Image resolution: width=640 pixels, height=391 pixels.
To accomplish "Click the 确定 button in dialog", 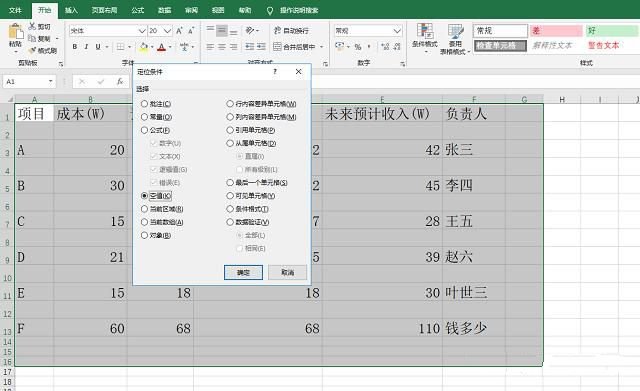I will tap(243, 272).
